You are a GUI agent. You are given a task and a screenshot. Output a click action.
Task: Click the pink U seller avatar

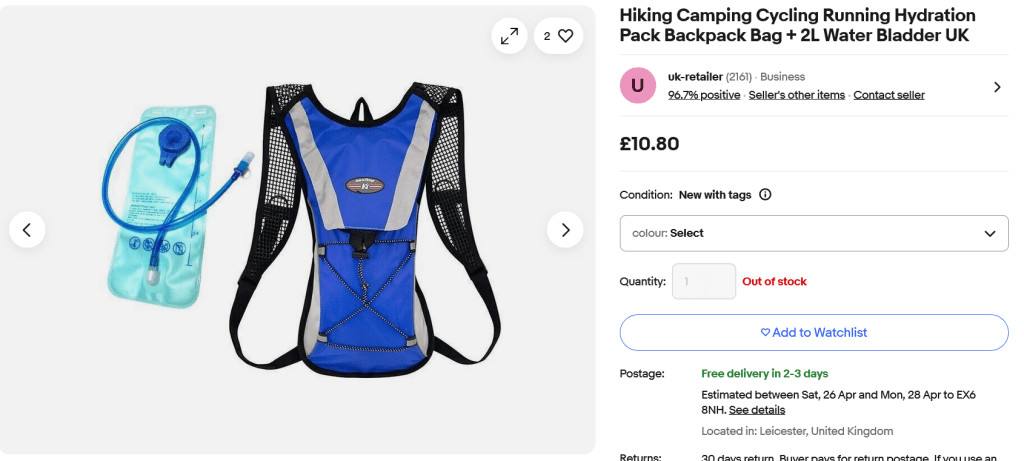point(638,86)
